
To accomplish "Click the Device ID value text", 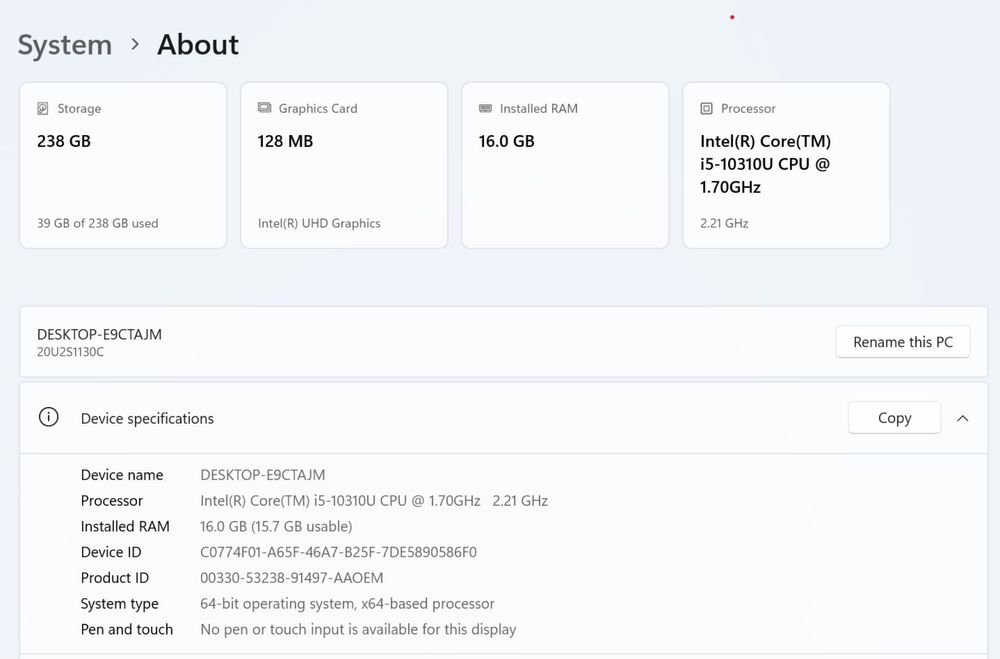I will (338, 552).
